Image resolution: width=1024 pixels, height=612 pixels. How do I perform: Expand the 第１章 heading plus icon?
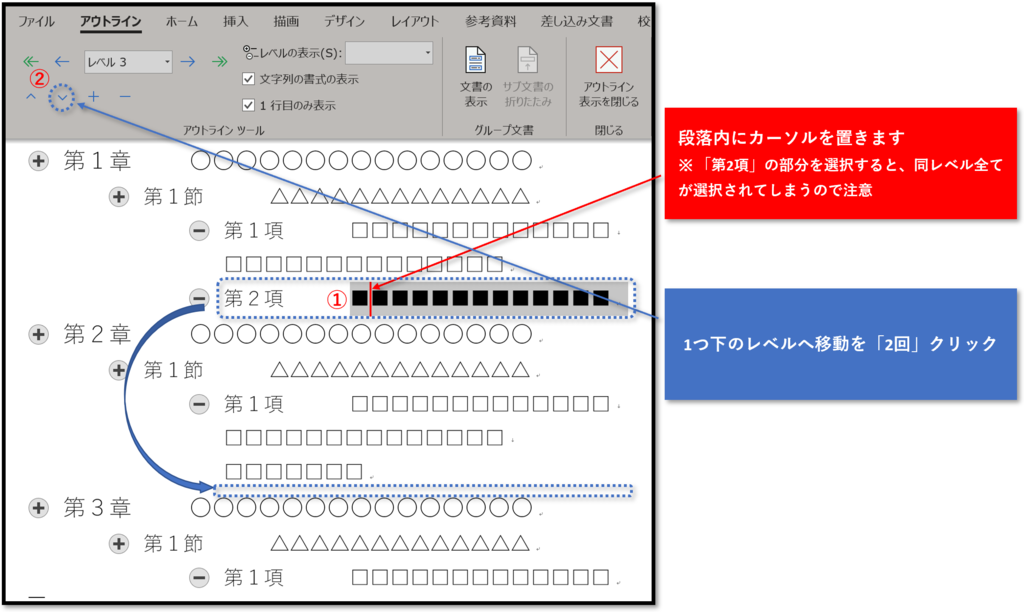[x=38, y=160]
